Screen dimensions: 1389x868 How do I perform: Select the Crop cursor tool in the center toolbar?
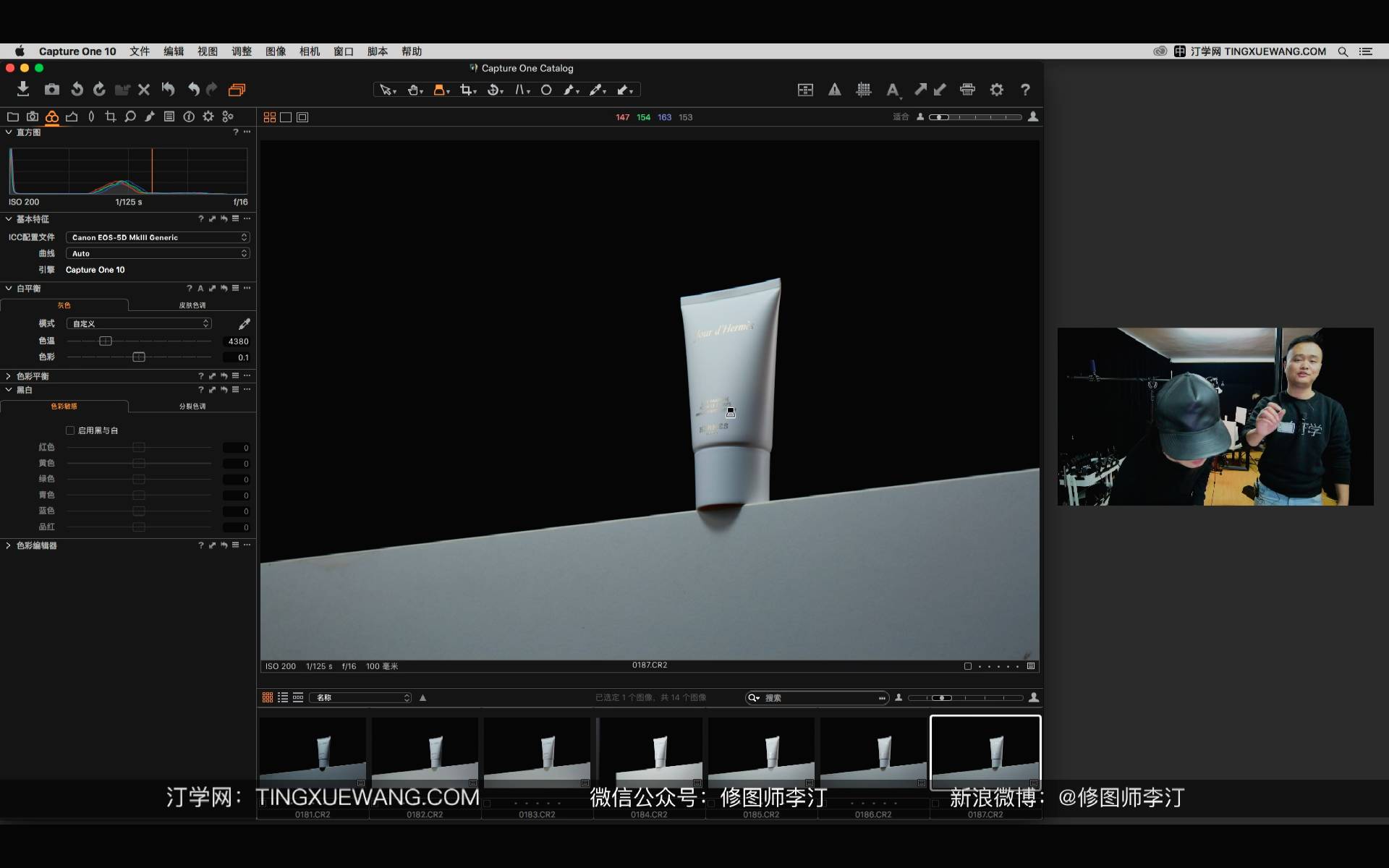pyautogui.click(x=468, y=90)
